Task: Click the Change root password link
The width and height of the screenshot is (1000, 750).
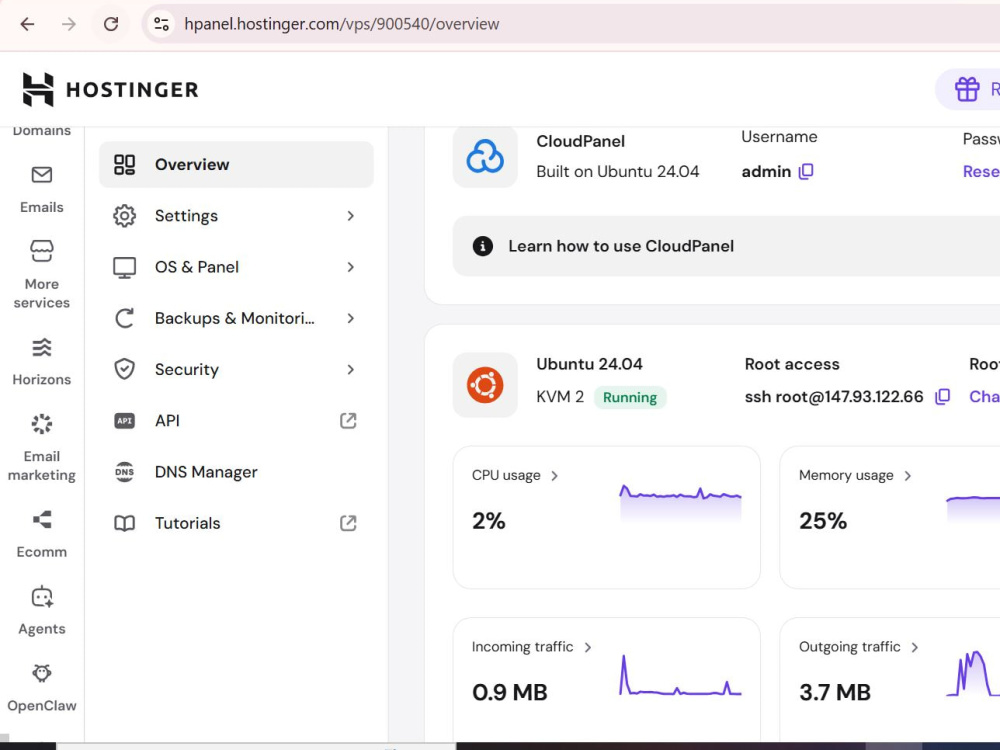Action: tap(984, 397)
